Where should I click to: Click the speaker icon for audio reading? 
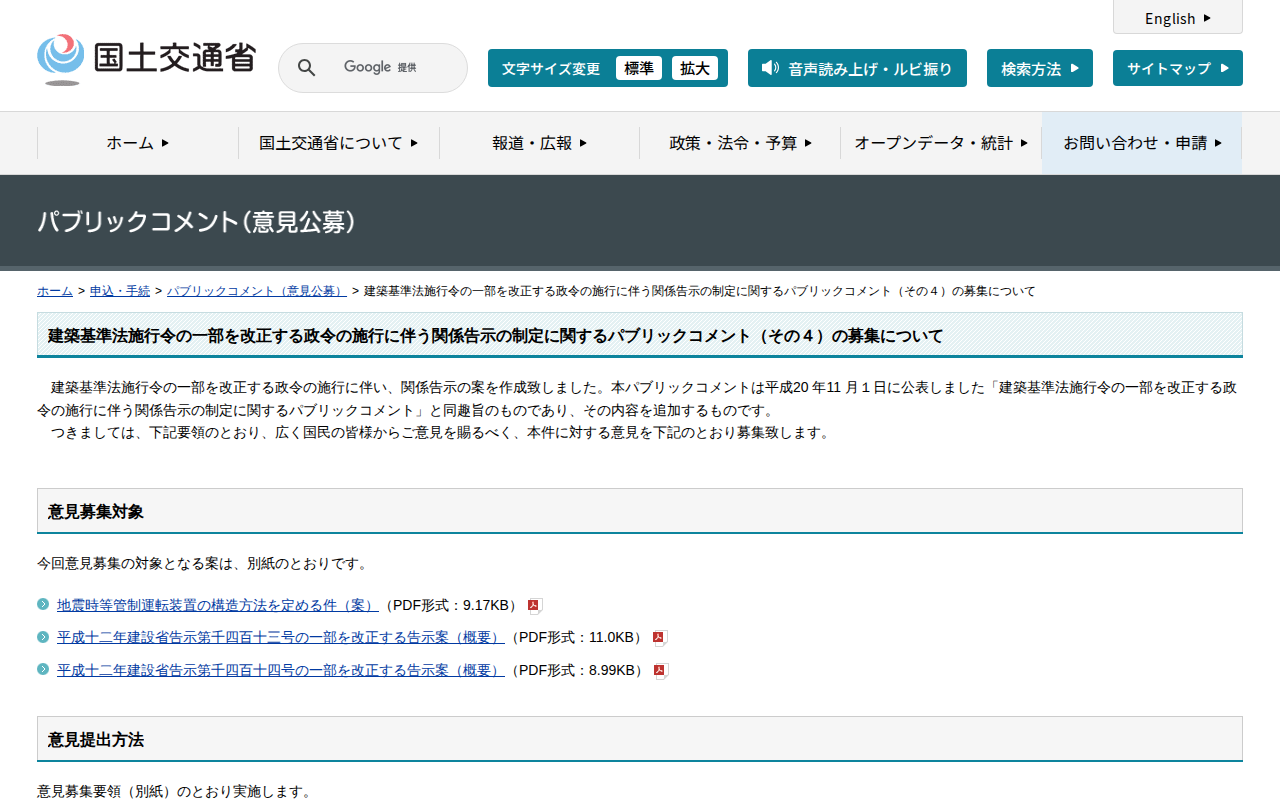(x=769, y=68)
